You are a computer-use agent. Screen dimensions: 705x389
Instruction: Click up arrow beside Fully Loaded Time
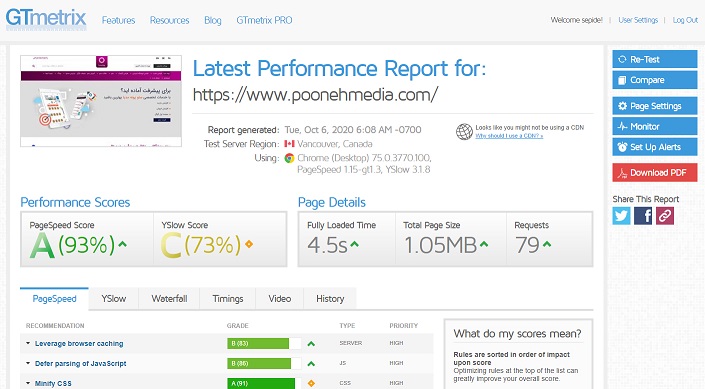[x=354, y=244]
